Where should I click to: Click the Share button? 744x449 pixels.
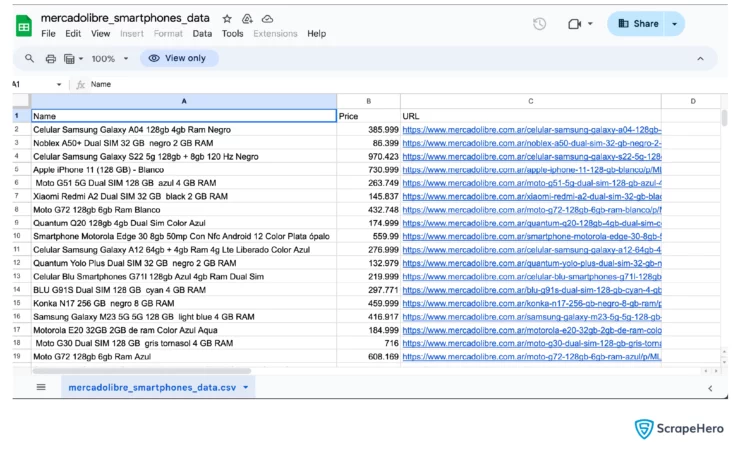click(x=638, y=24)
